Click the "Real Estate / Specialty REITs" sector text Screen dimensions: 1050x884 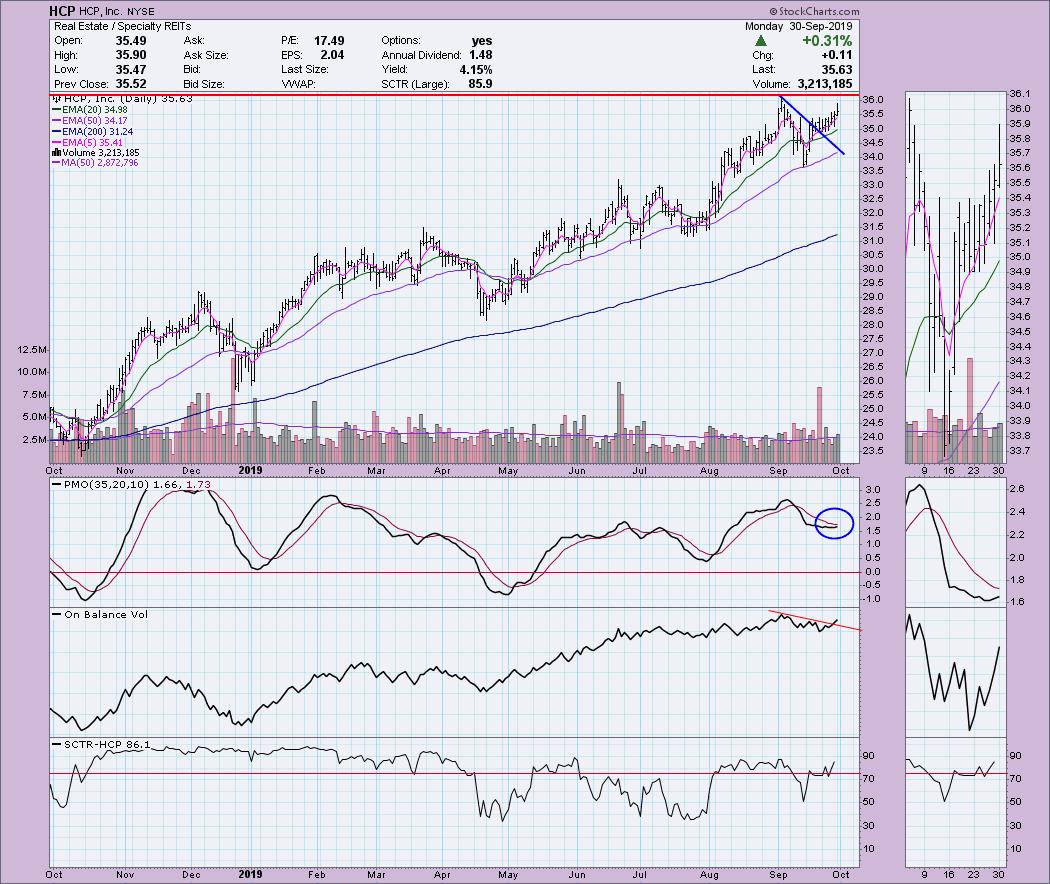coord(123,26)
